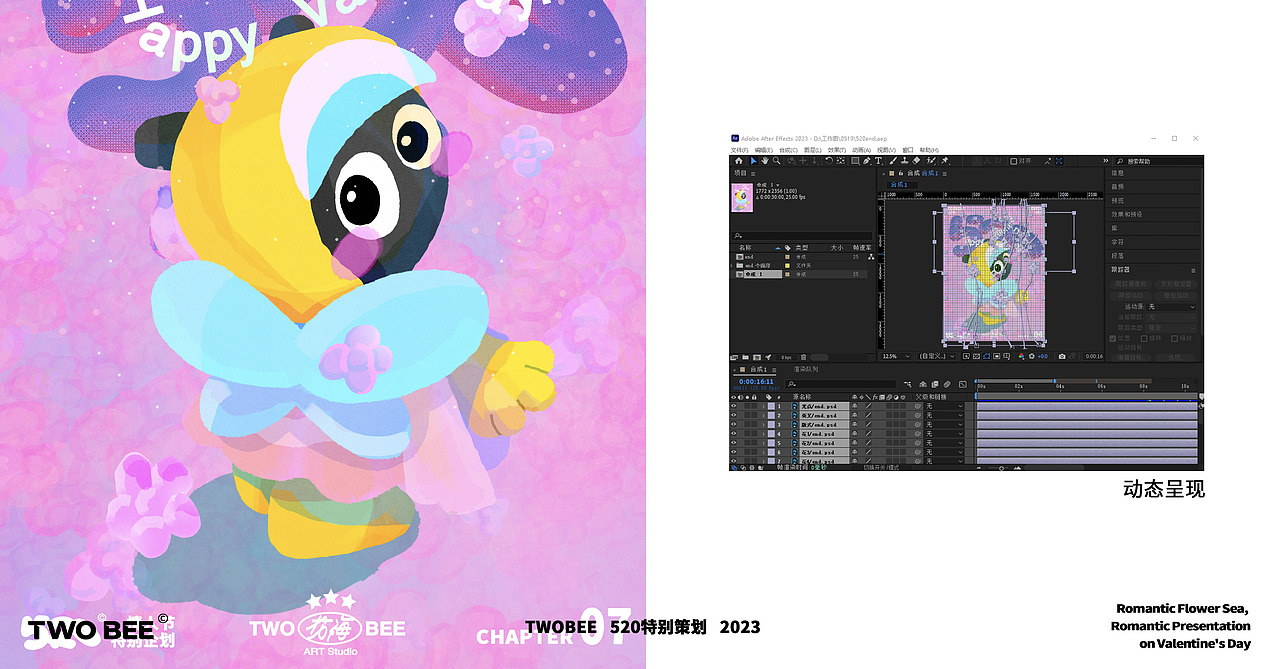Select the Roto Brush tool

[931, 161]
